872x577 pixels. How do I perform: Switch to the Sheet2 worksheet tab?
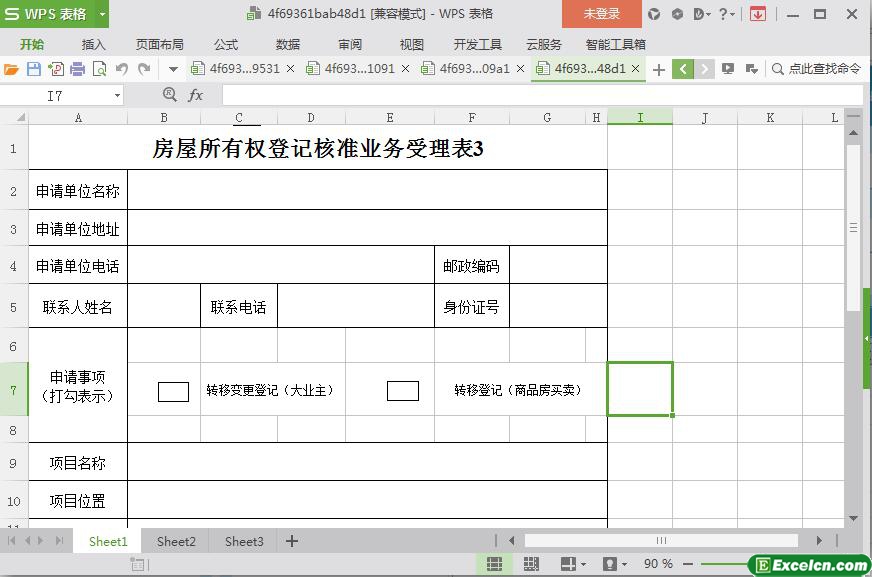[x=176, y=541]
